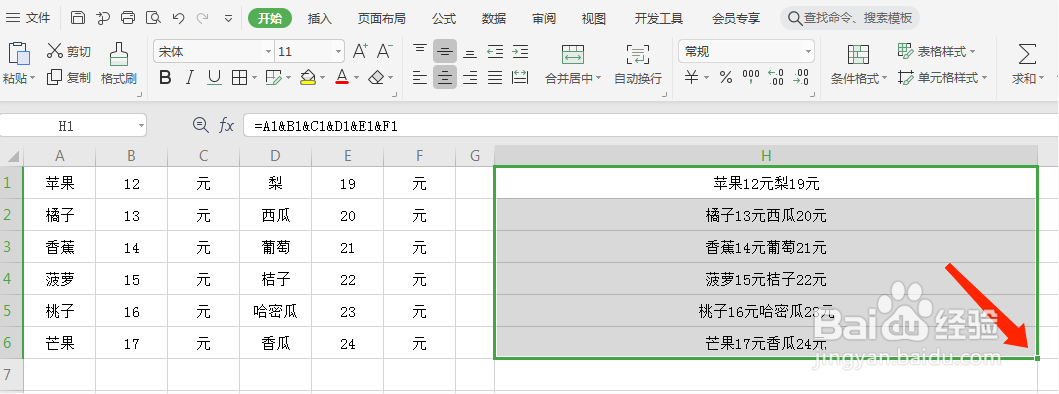Click Decrease Indent icon
The image size is (1059, 394).
point(495,51)
